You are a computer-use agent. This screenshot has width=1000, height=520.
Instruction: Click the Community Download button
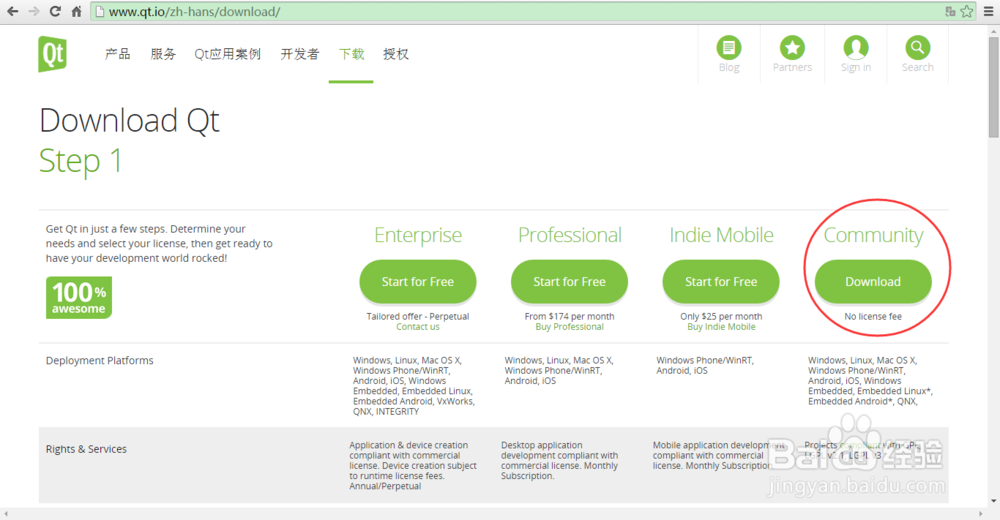coord(873,281)
